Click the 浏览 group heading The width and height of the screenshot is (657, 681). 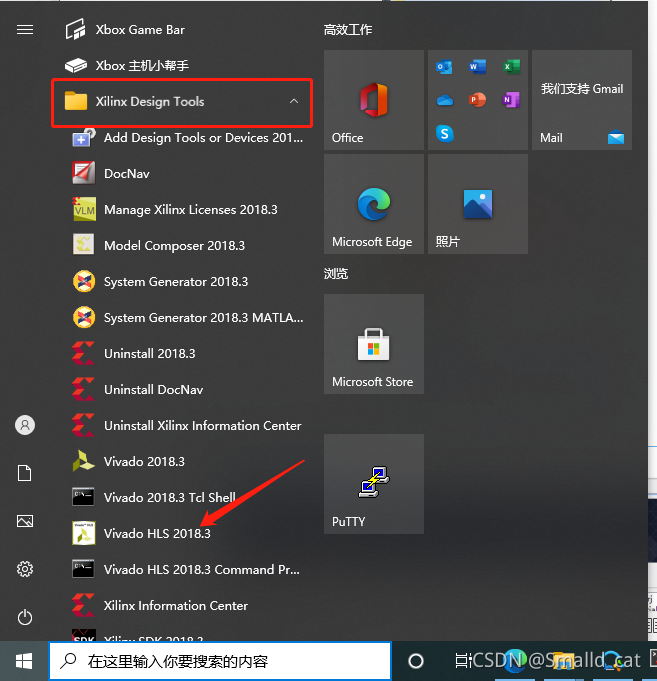[x=336, y=274]
